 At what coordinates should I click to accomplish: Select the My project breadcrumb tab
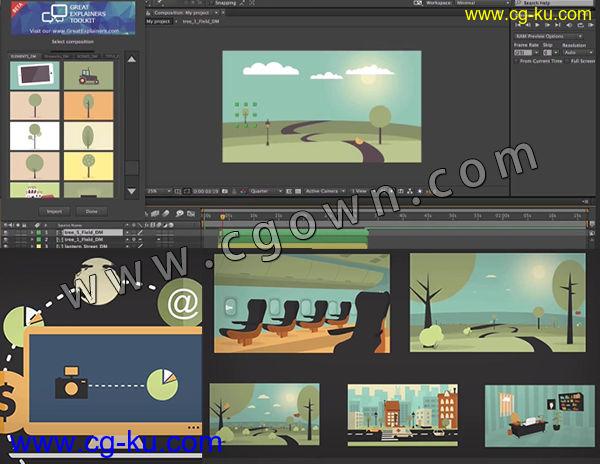coord(158,21)
